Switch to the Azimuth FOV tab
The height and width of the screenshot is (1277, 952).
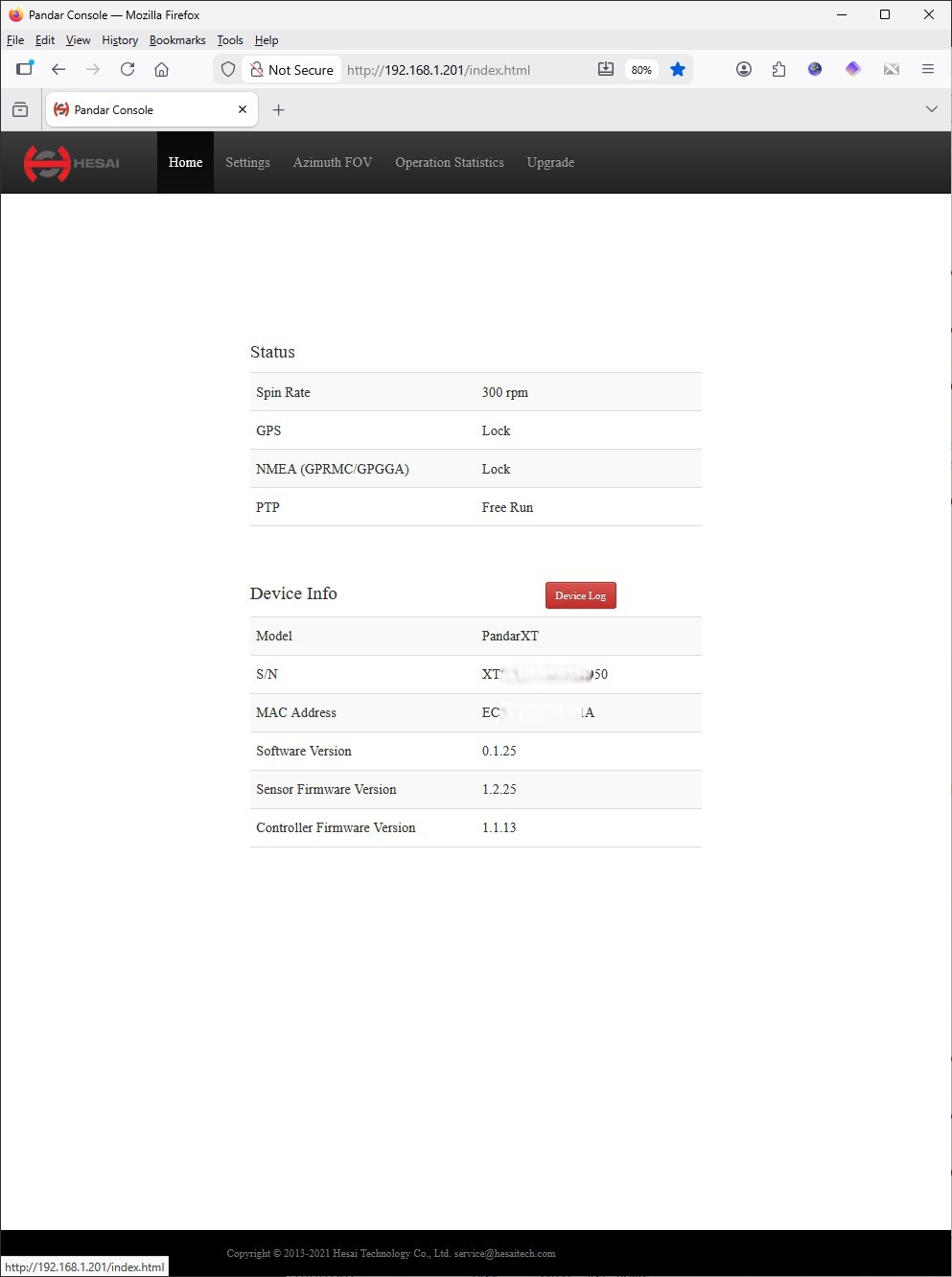[x=333, y=162]
